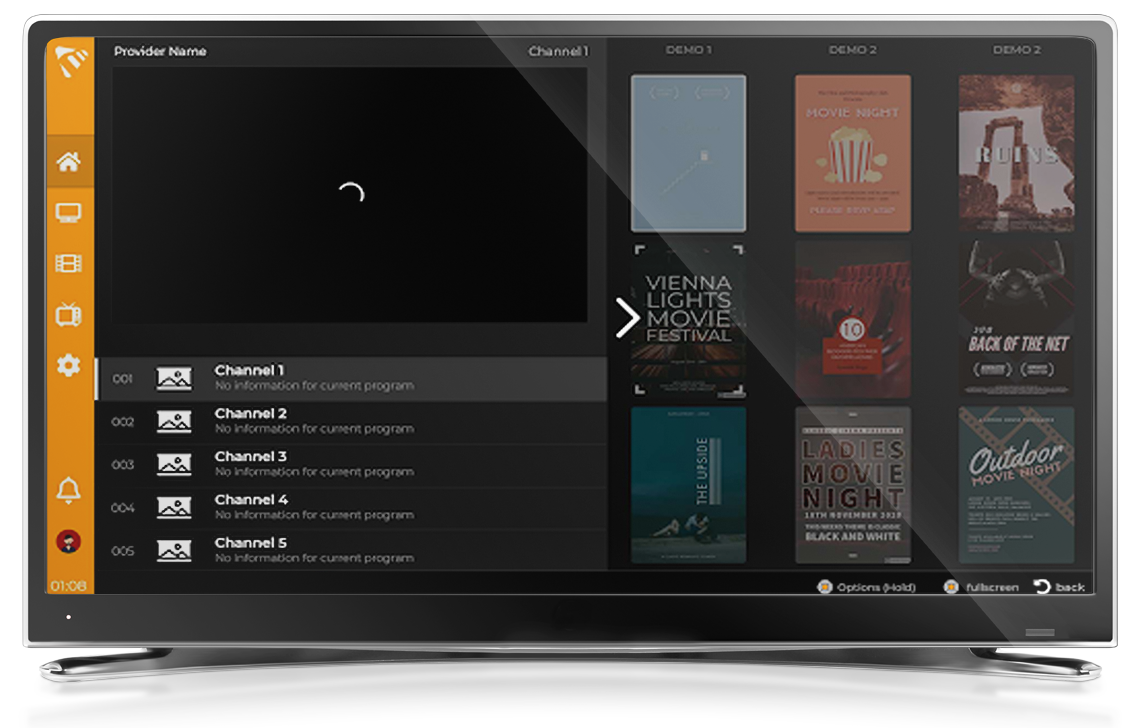Open the settings gear icon
This screenshot has height=728, width=1128.
click(x=68, y=365)
